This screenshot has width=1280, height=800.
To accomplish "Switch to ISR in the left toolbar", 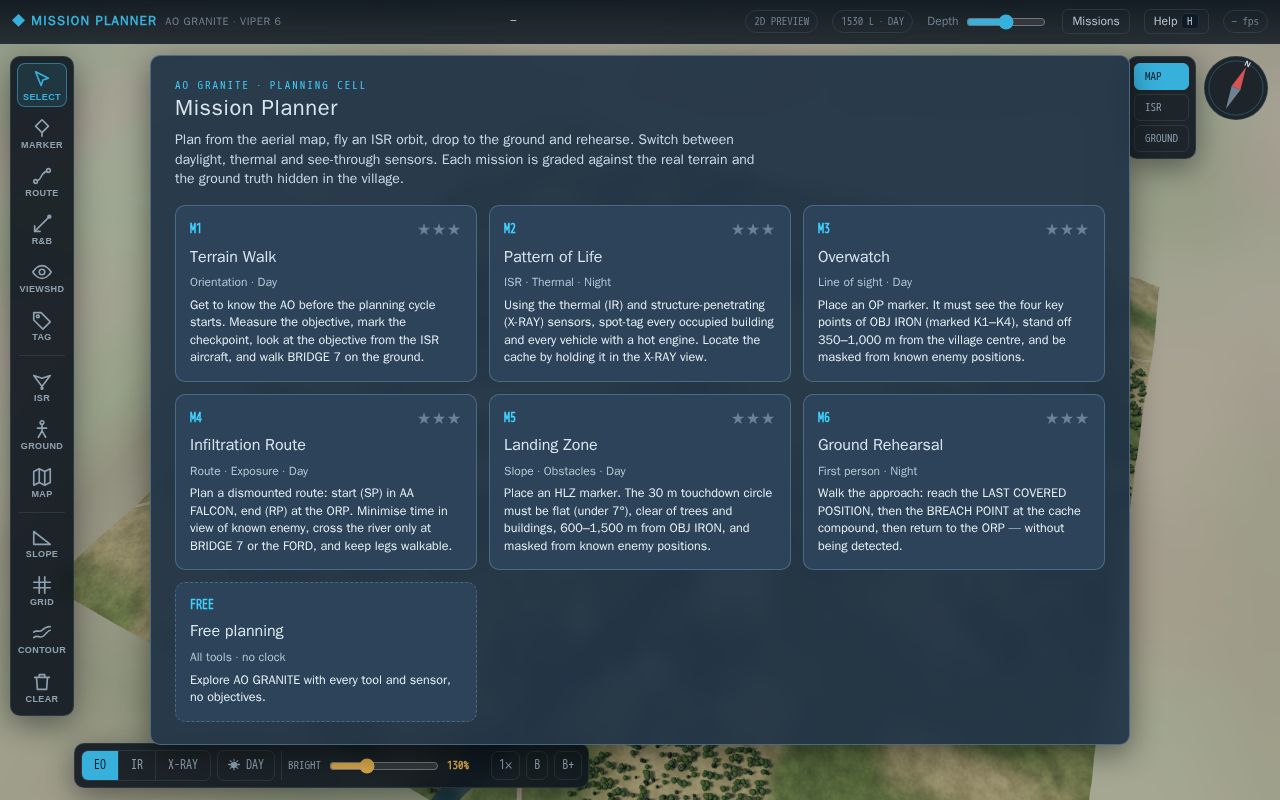I will click(x=42, y=386).
